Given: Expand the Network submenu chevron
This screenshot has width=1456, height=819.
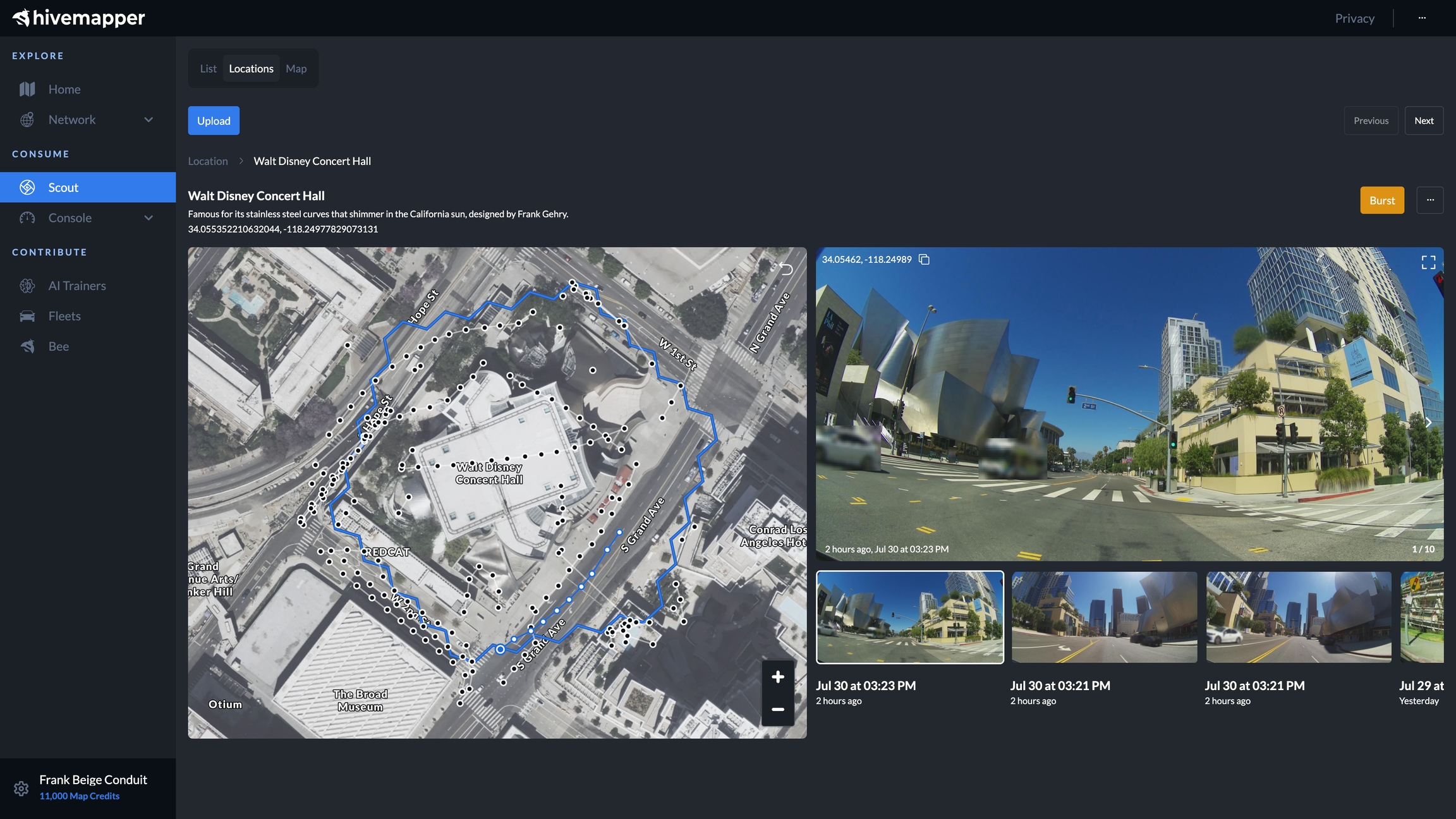Looking at the screenshot, I should point(149,119).
